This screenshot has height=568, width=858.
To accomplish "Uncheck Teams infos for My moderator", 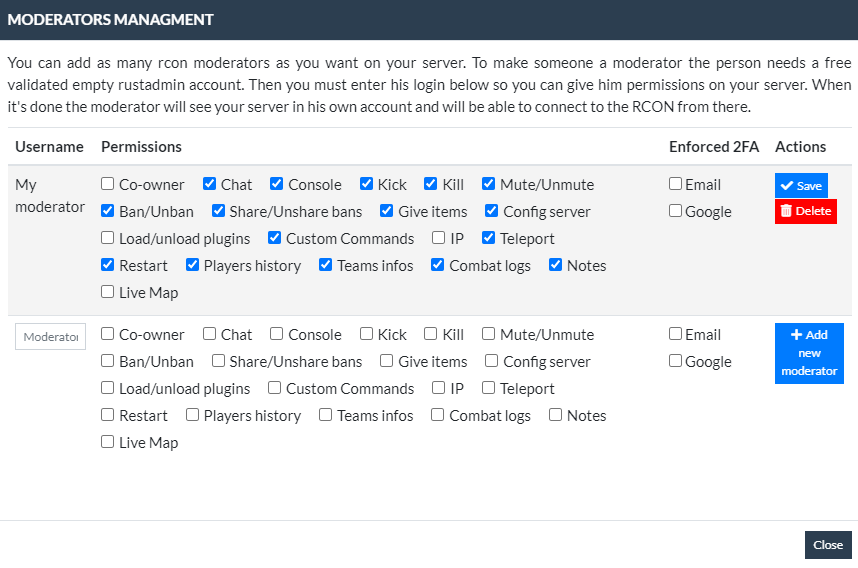I will click(x=325, y=265).
